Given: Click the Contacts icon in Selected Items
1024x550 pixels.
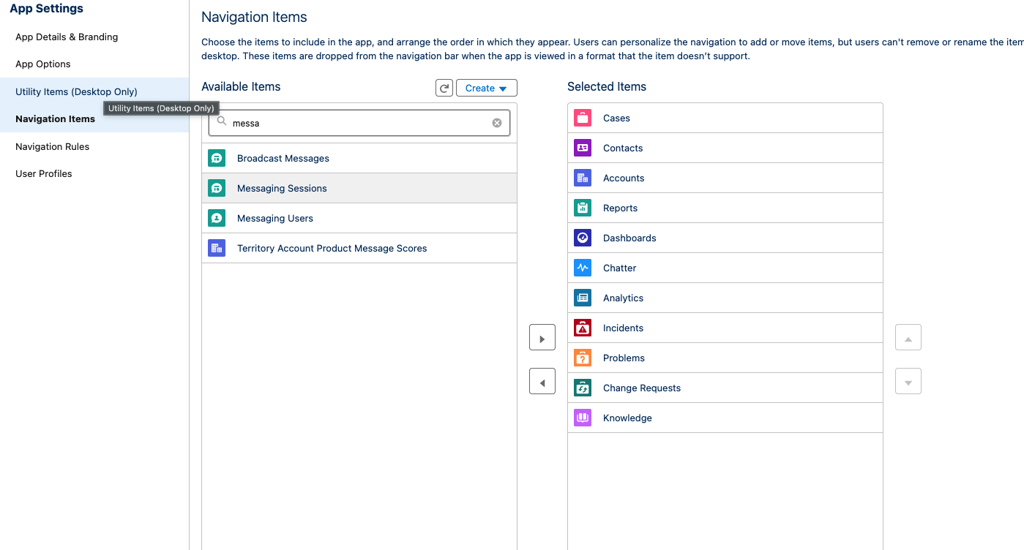Looking at the screenshot, I should (583, 148).
